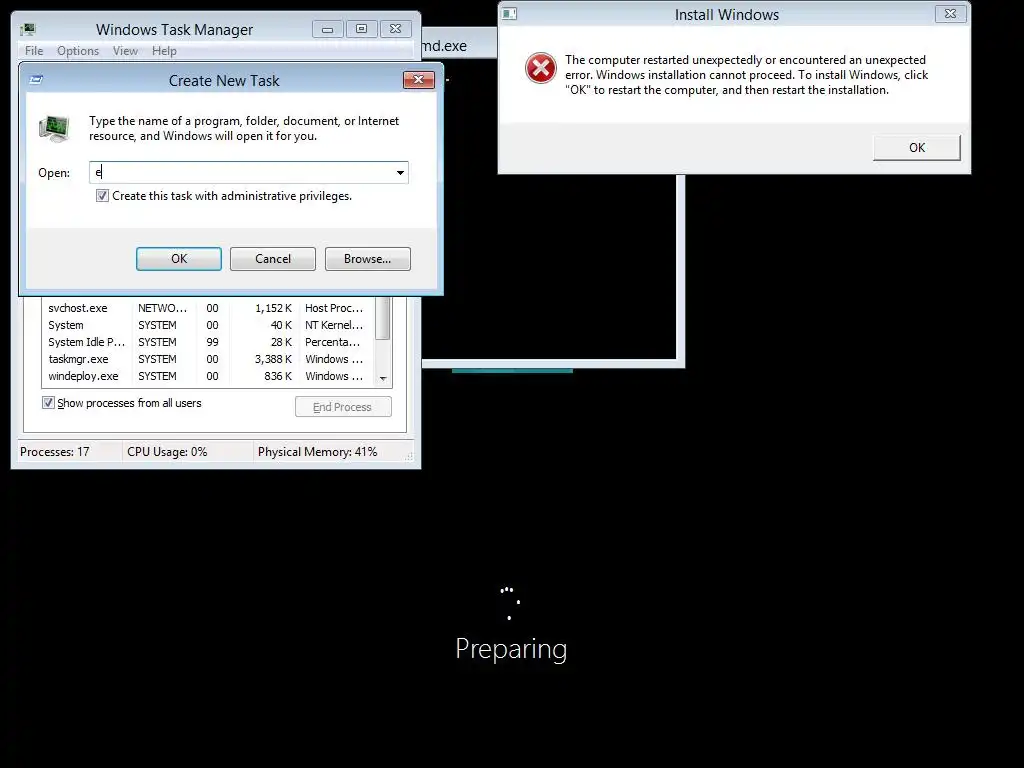The width and height of the screenshot is (1024, 768).
Task: Click the process list scrollbar thumb
Action: point(383,319)
